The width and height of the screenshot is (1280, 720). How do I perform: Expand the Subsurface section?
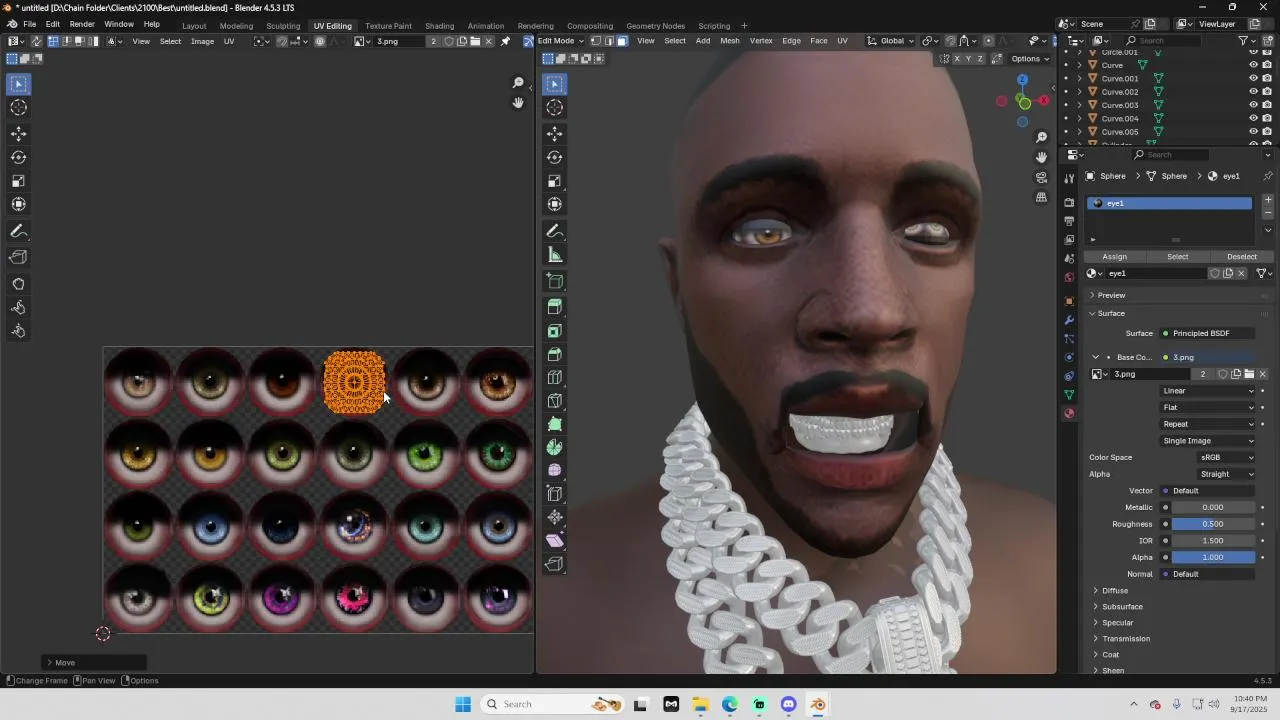[x=1122, y=607]
